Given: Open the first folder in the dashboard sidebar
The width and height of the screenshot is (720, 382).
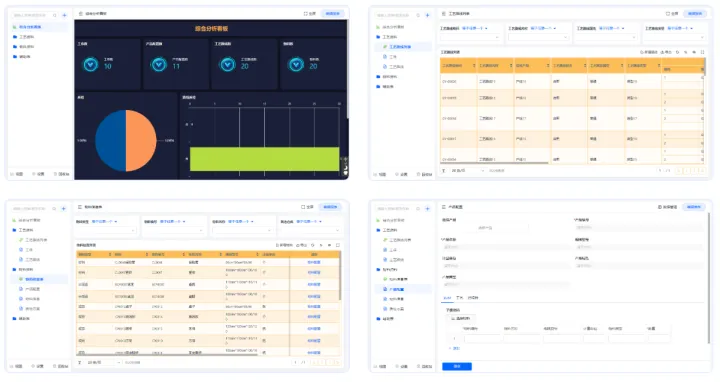Looking at the screenshot, I should pos(24,37).
